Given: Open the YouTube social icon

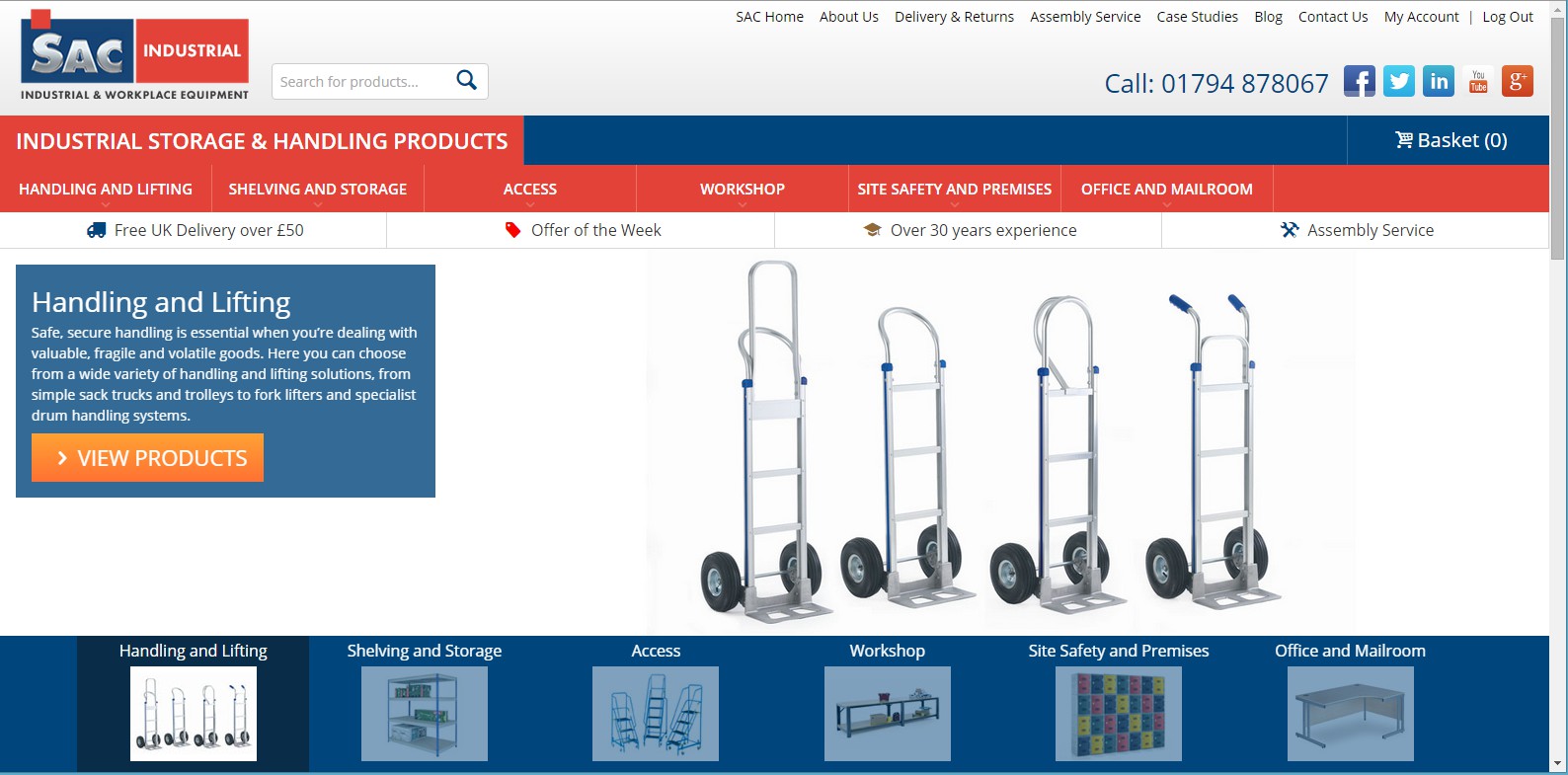Looking at the screenshot, I should 1478,81.
